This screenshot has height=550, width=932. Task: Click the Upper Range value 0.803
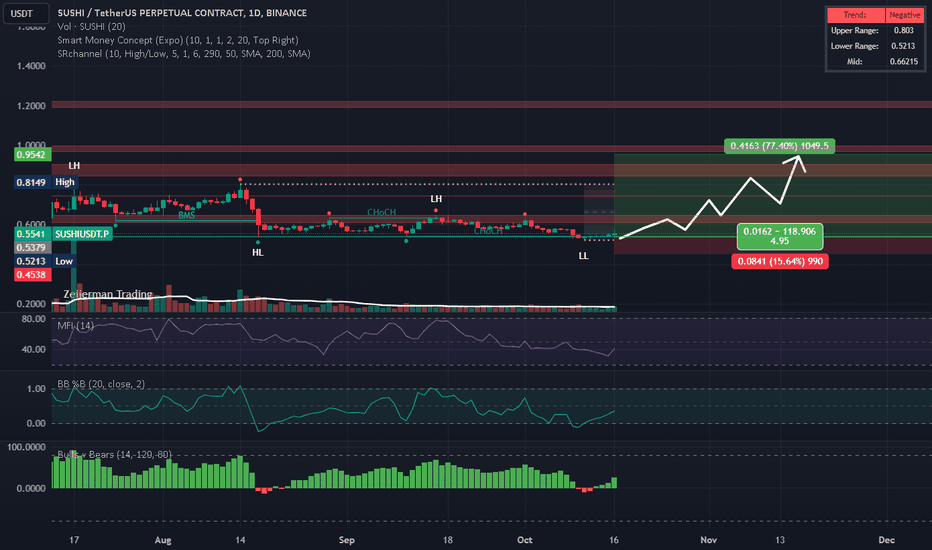[x=903, y=30]
